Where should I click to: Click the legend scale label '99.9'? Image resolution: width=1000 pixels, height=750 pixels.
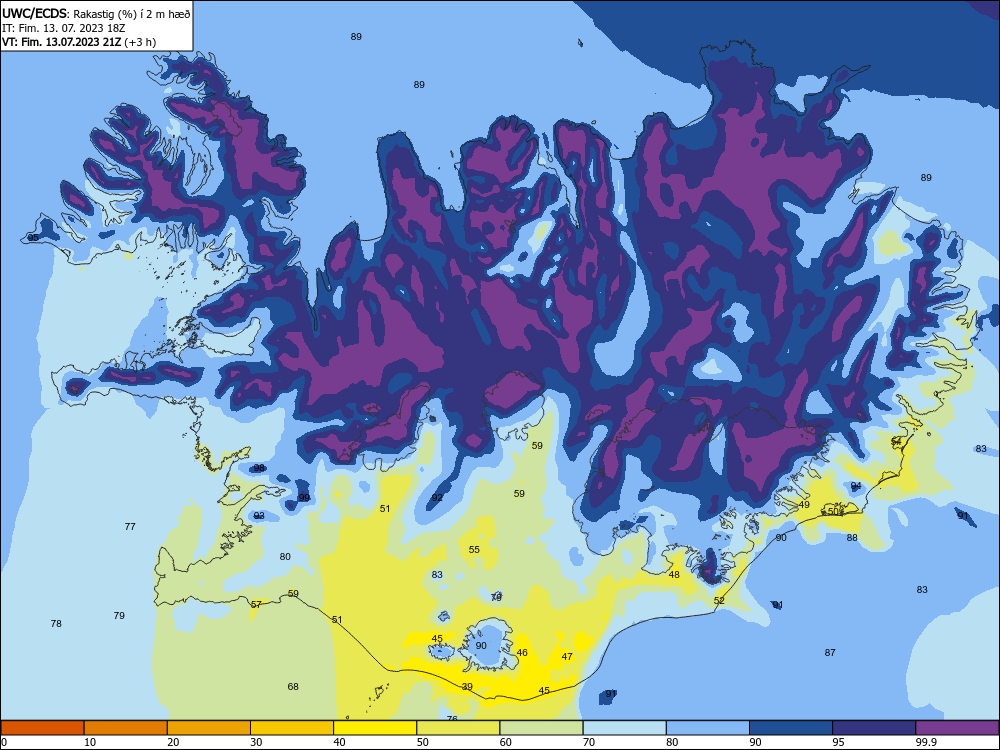(x=925, y=742)
